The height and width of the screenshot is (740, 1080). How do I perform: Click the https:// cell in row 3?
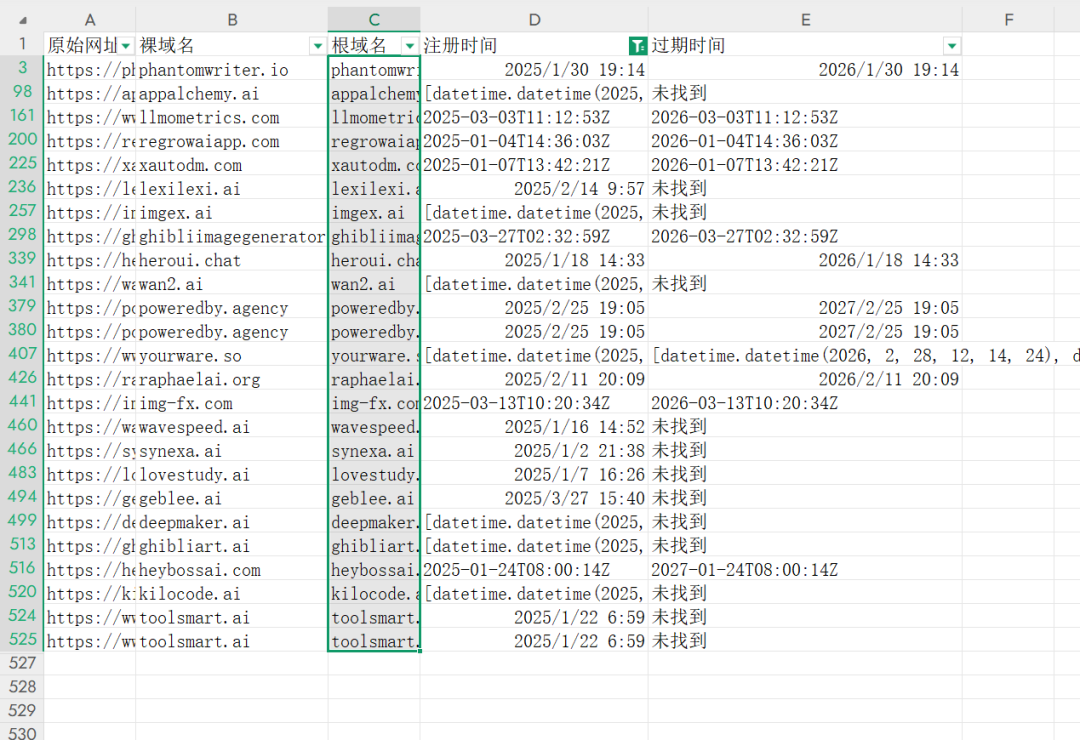(x=90, y=70)
